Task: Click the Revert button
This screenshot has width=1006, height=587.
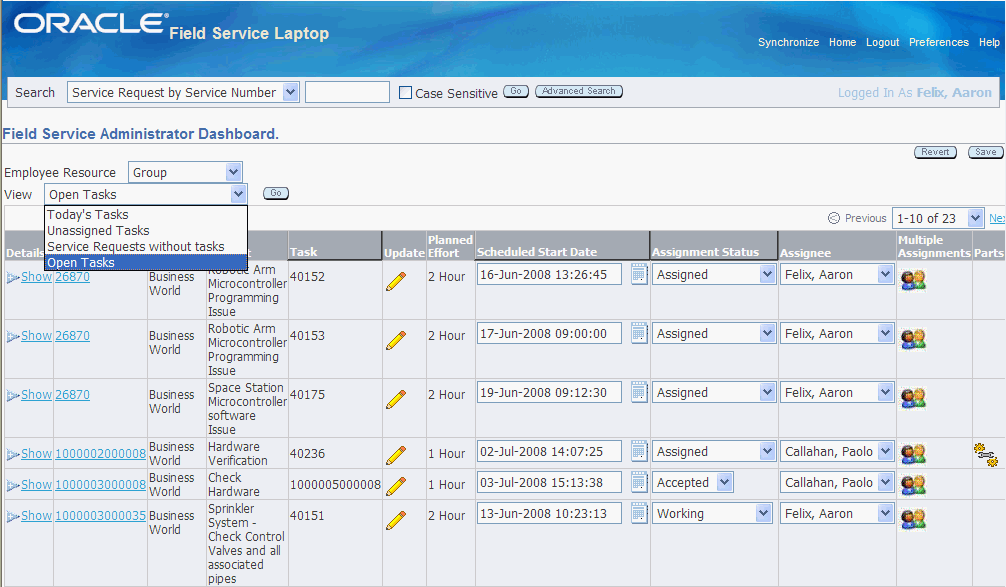Action: pos(935,152)
